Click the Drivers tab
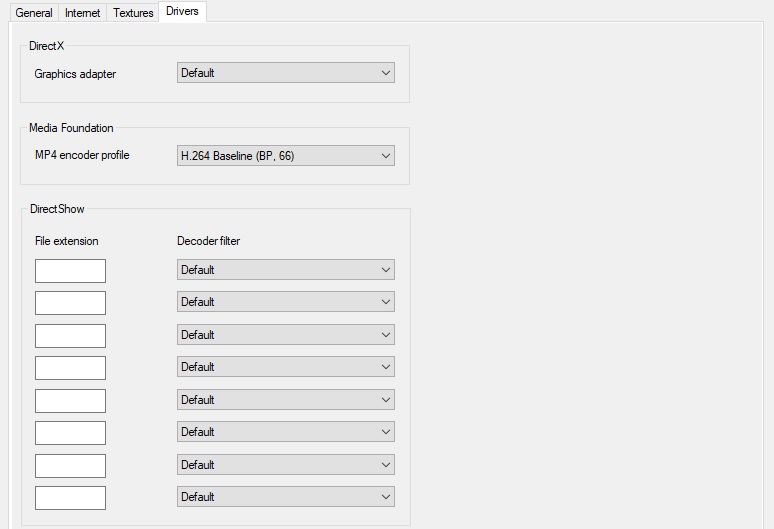The height and width of the screenshot is (529, 774). (x=182, y=11)
